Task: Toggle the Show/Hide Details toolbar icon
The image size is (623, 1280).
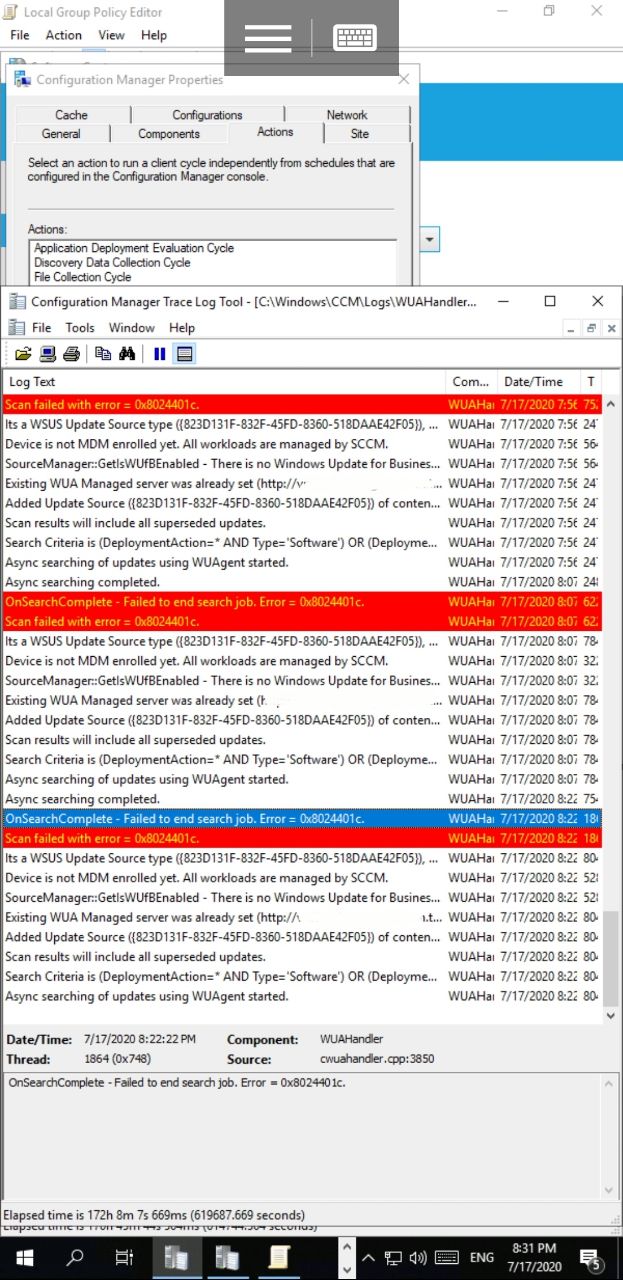Action: (184, 353)
